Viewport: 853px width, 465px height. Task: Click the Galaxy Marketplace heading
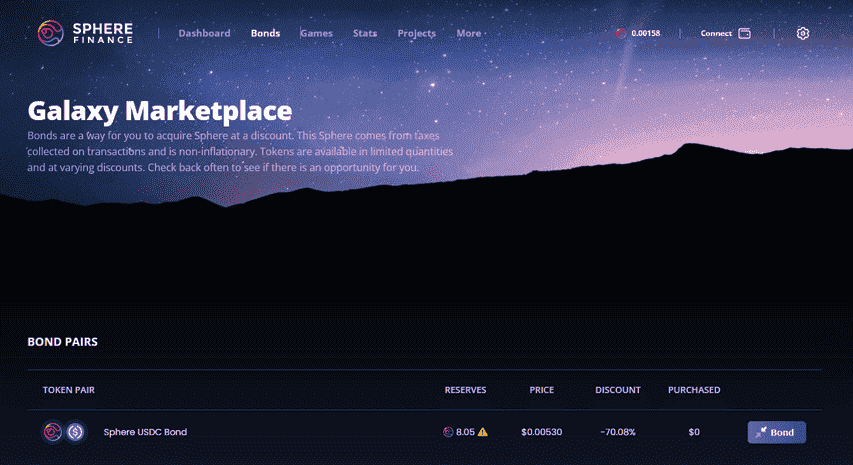pyautogui.click(x=160, y=111)
